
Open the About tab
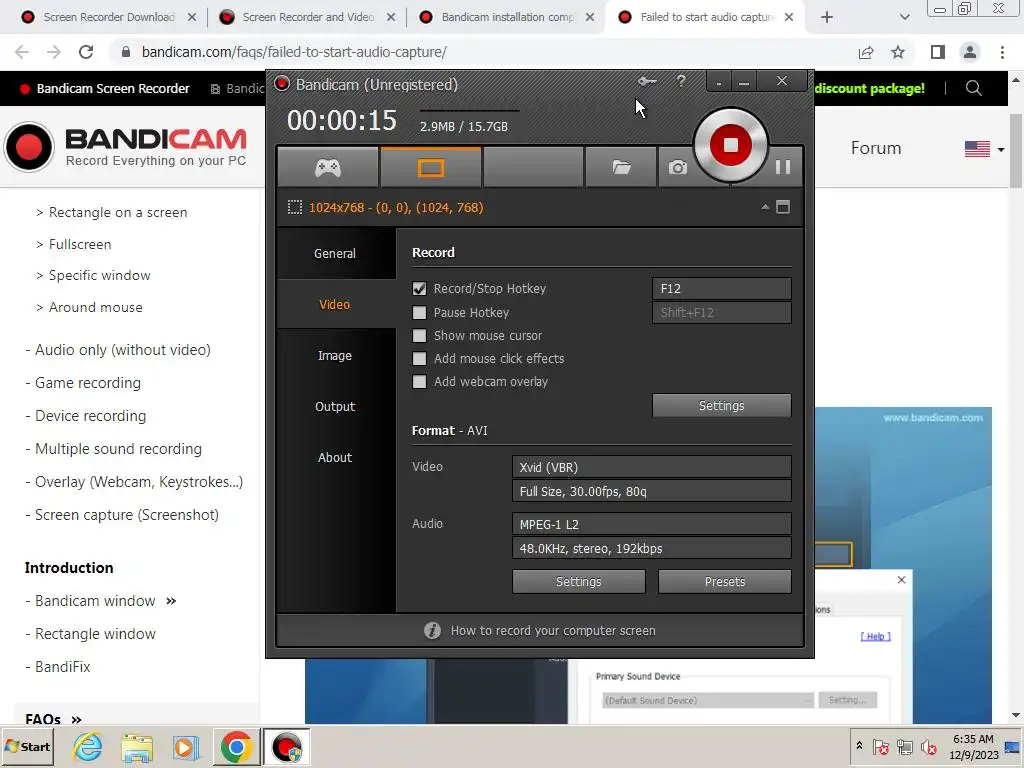tap(336, 457)
